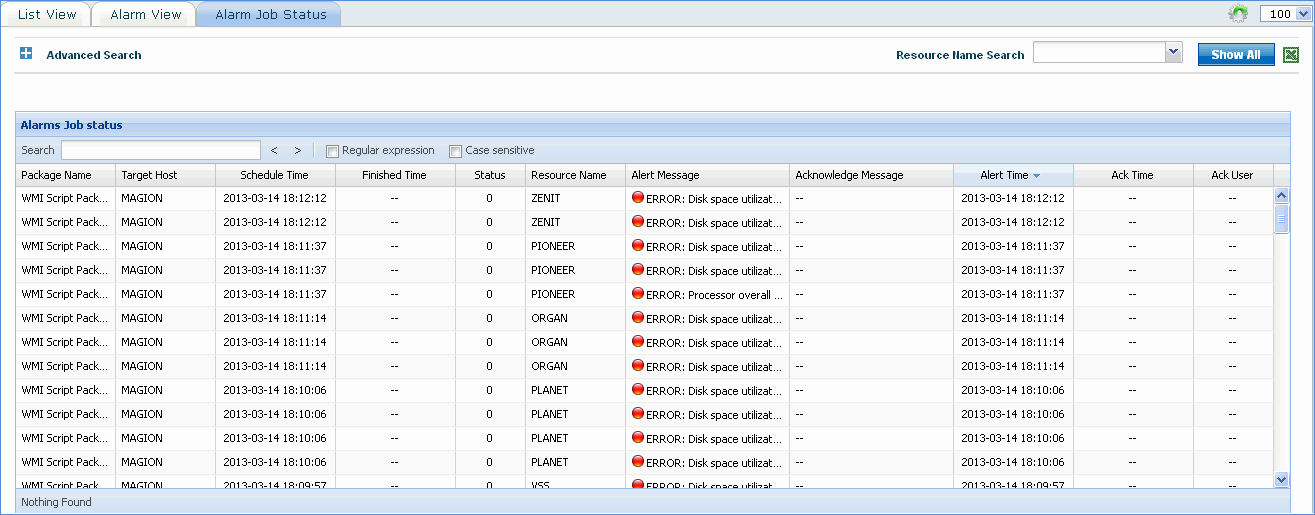1315x515 pixels.
Task: Click the Show All button
Action: tap(1235, 55)
